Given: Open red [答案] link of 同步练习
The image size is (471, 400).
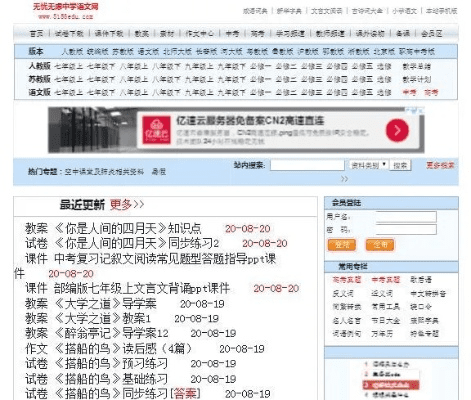Looking at the screenshot, I should [x=185, y=394].
